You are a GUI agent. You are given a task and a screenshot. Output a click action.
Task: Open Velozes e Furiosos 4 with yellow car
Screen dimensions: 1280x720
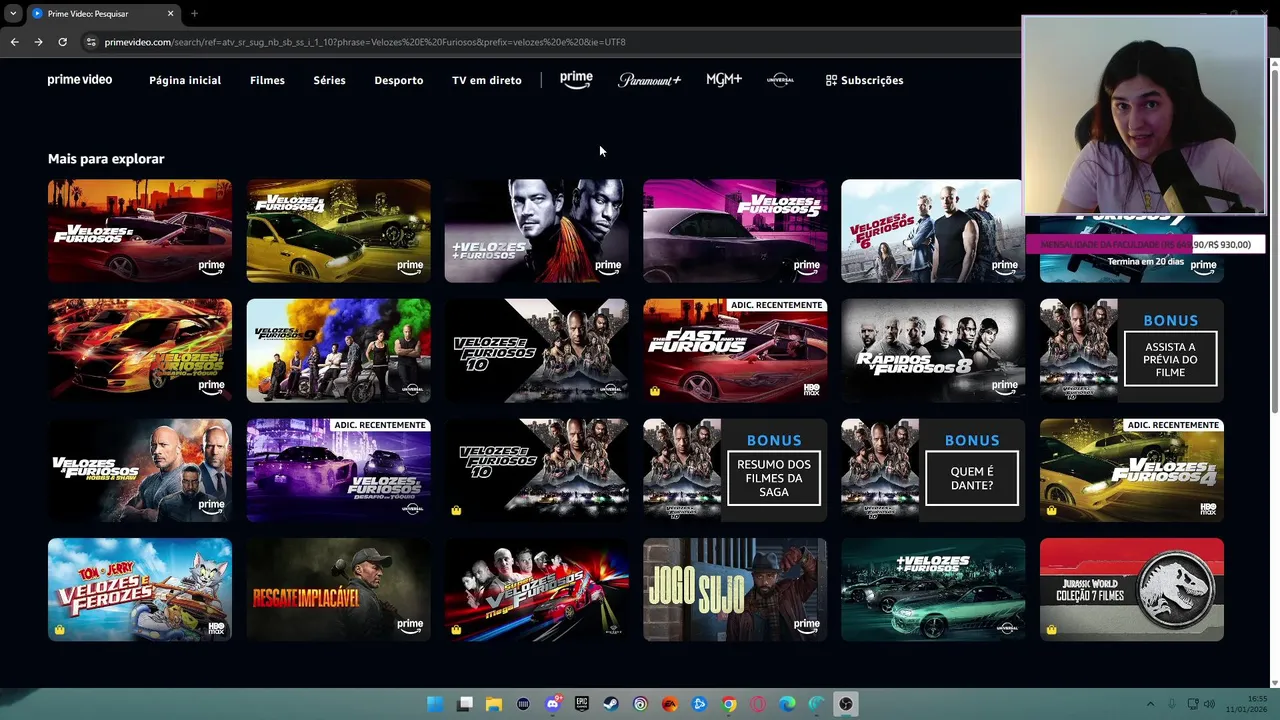pos(339,231)
